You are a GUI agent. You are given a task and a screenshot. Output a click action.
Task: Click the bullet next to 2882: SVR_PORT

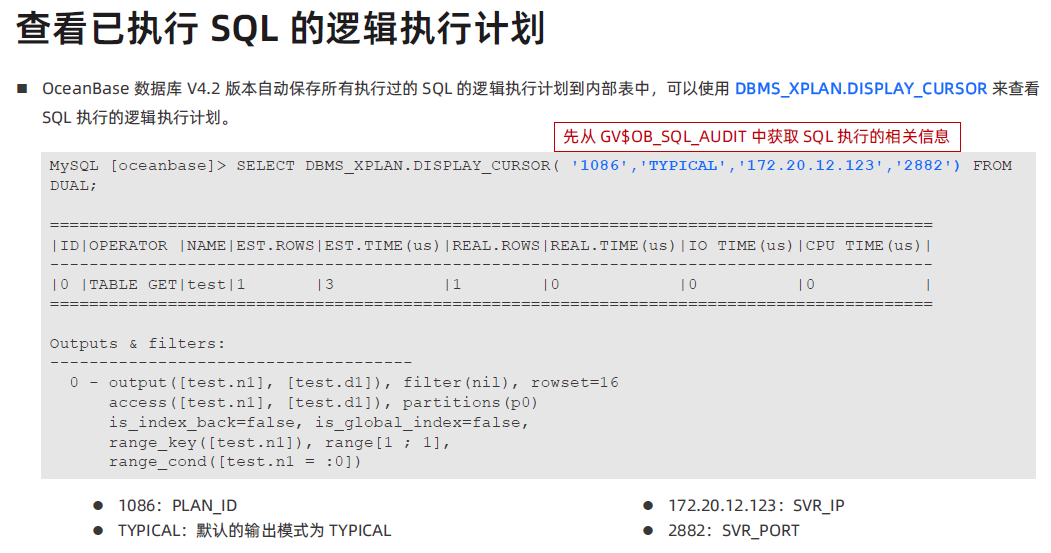point(648,530)
